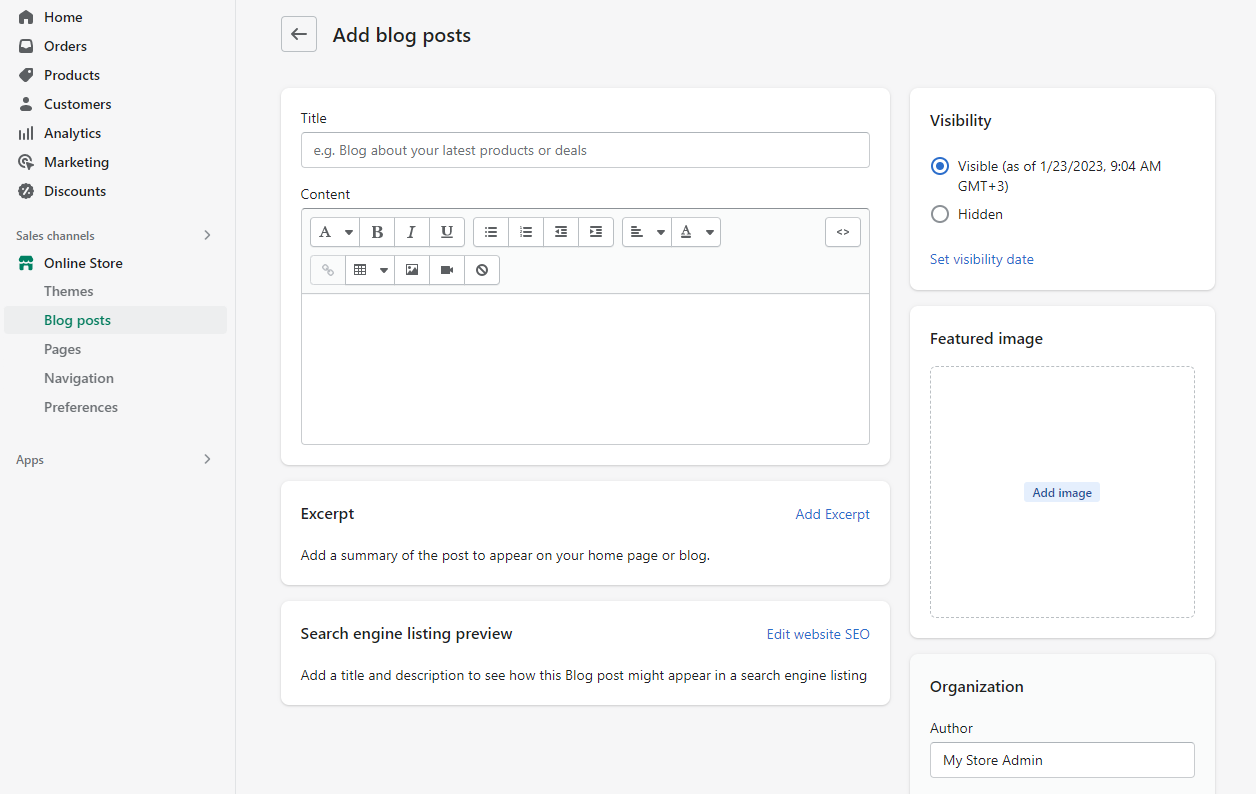Insert image into blog content

click(x=412, y=270)
